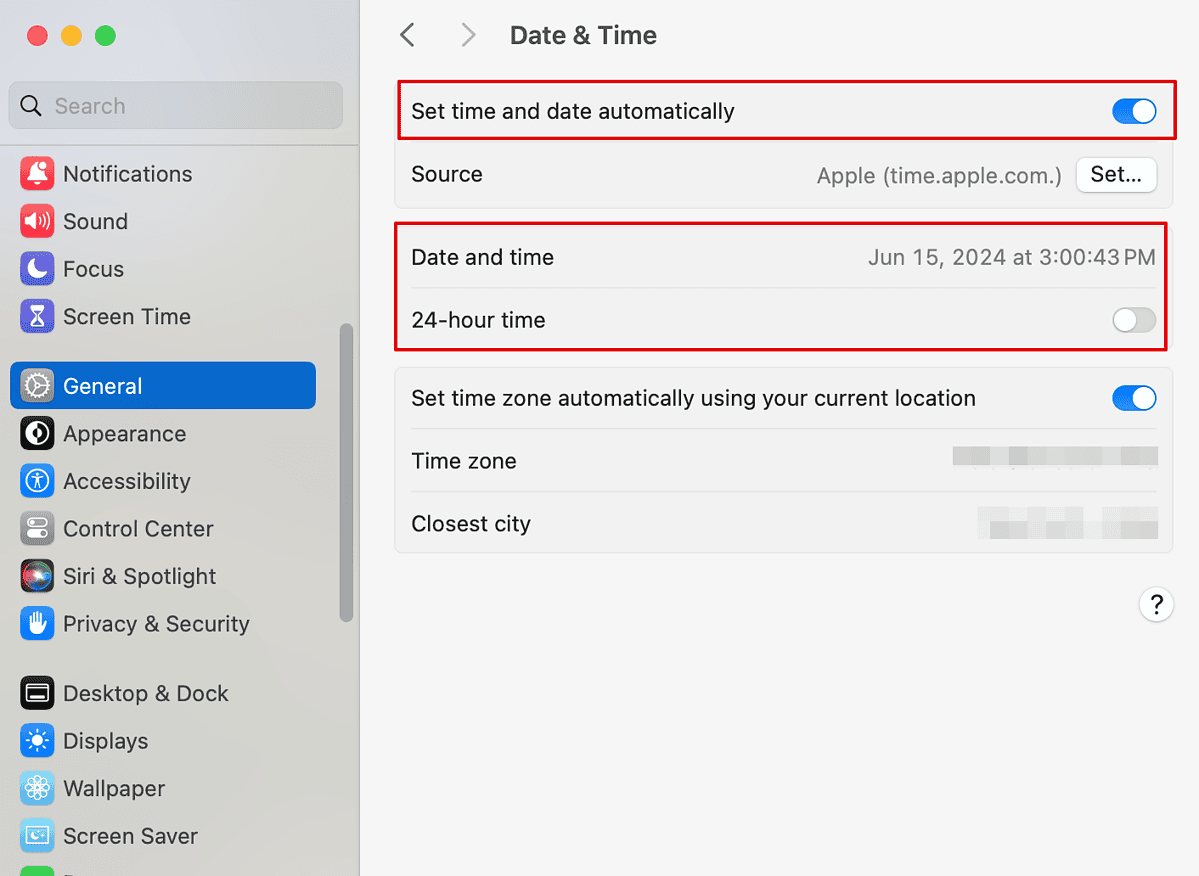Click the Search field in sidebar
Viewport: 1199px width, 876px height.
pyautogui.click(x=176, y=106)
